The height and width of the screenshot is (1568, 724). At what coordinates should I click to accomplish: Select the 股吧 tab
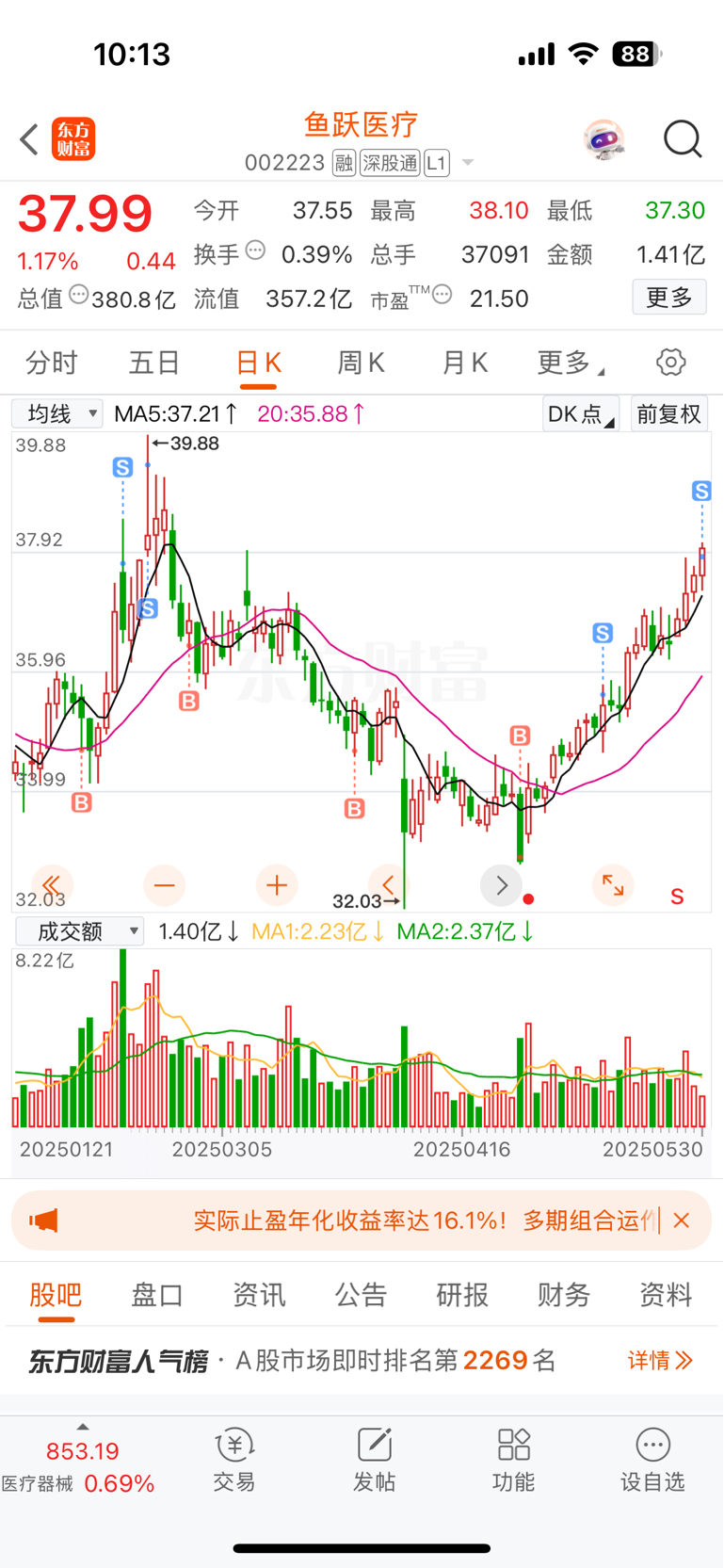pyautogui.click(x=56, y=1295)
